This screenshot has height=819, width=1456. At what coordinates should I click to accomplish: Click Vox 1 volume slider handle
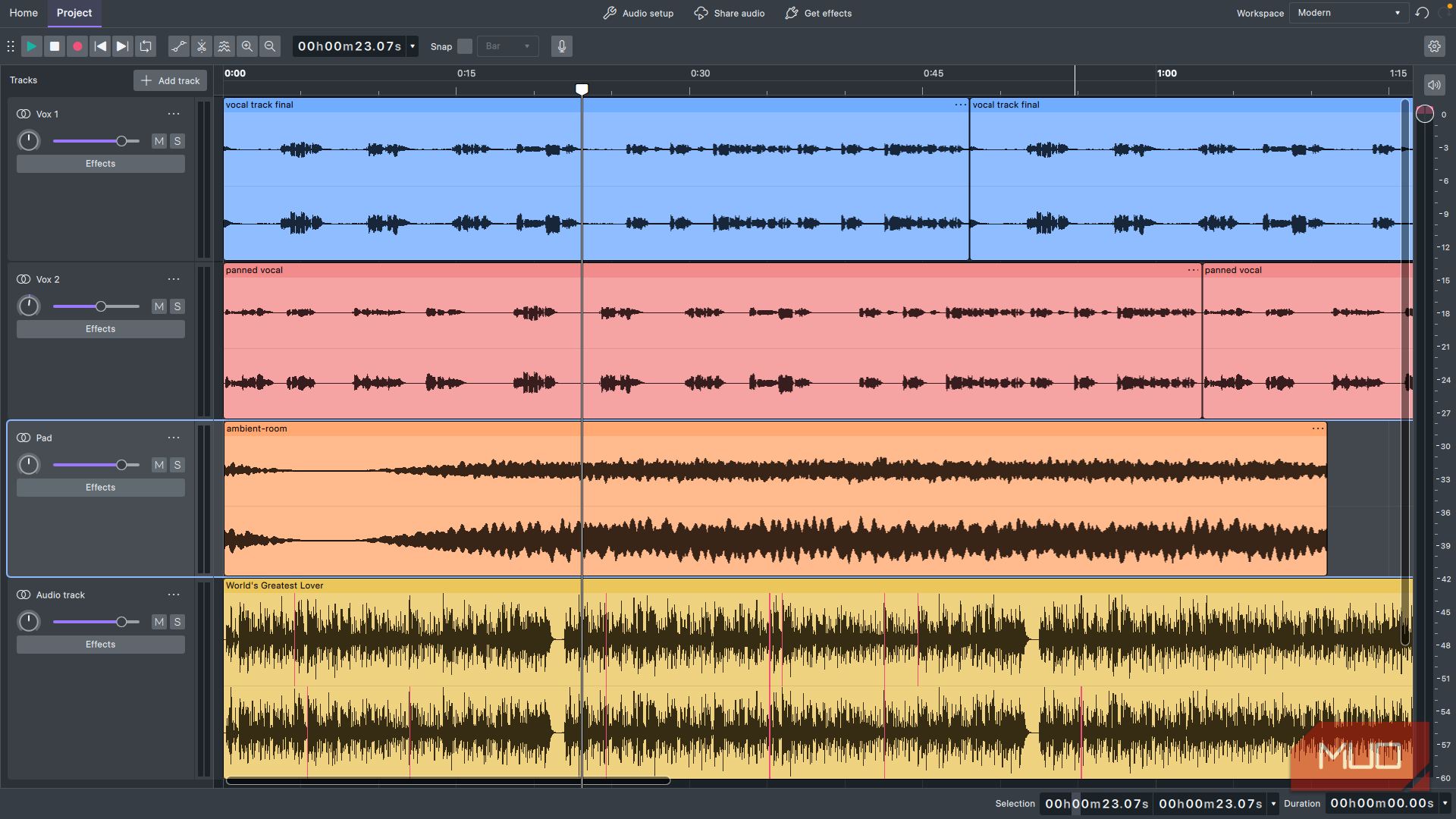[x=121, y=141]
